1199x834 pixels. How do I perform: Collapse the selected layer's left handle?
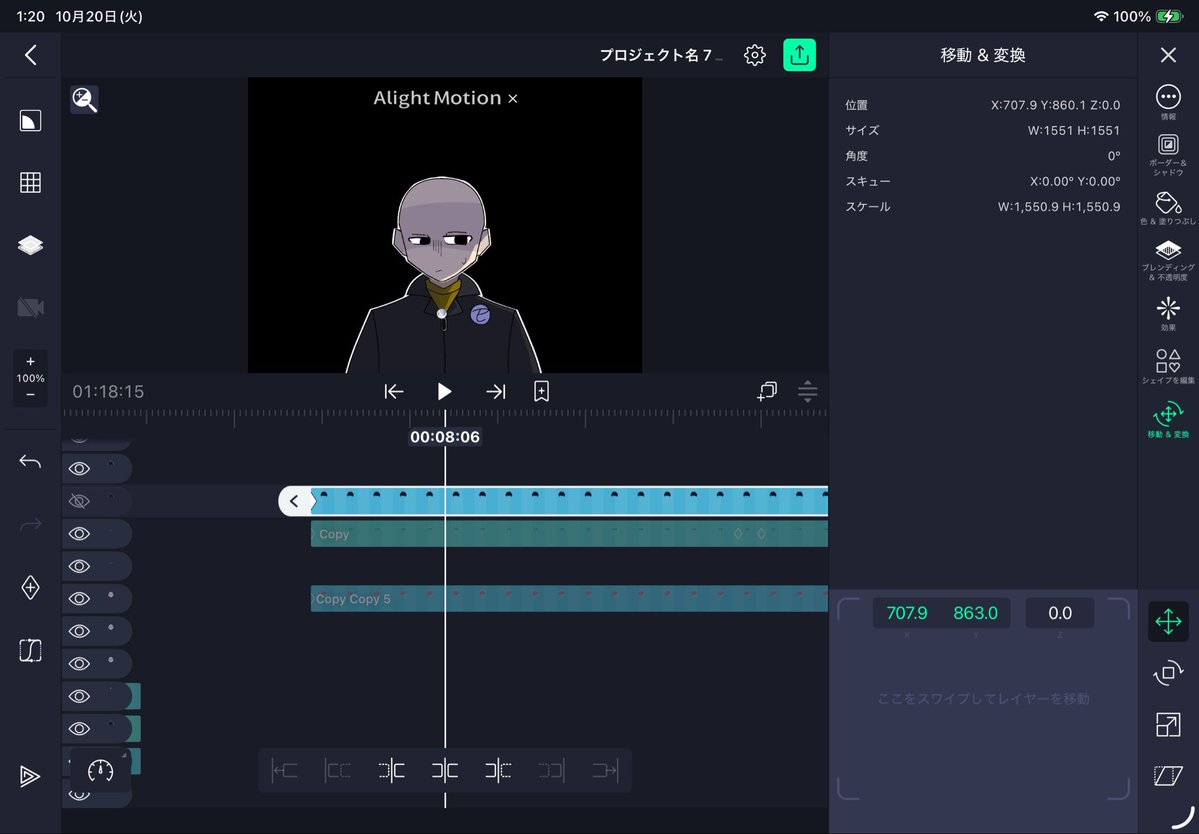pyautogui.click(x=295, y=501)
